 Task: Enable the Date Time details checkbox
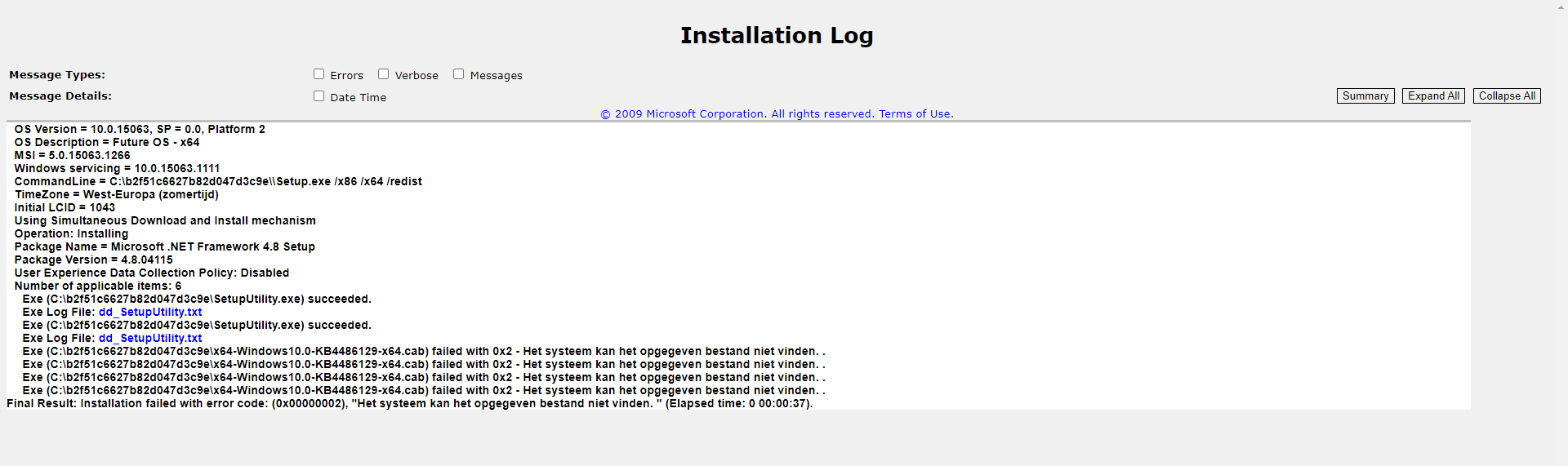coord(319,96)
